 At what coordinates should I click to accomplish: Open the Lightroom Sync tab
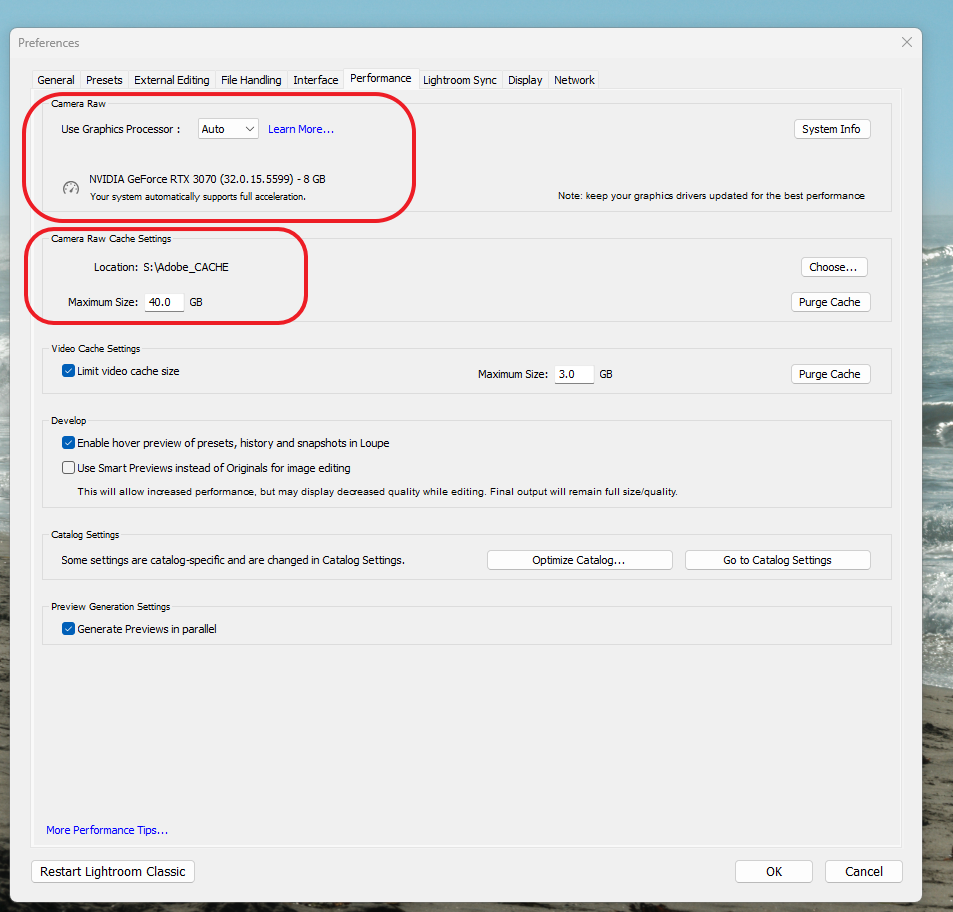point(459,80)
